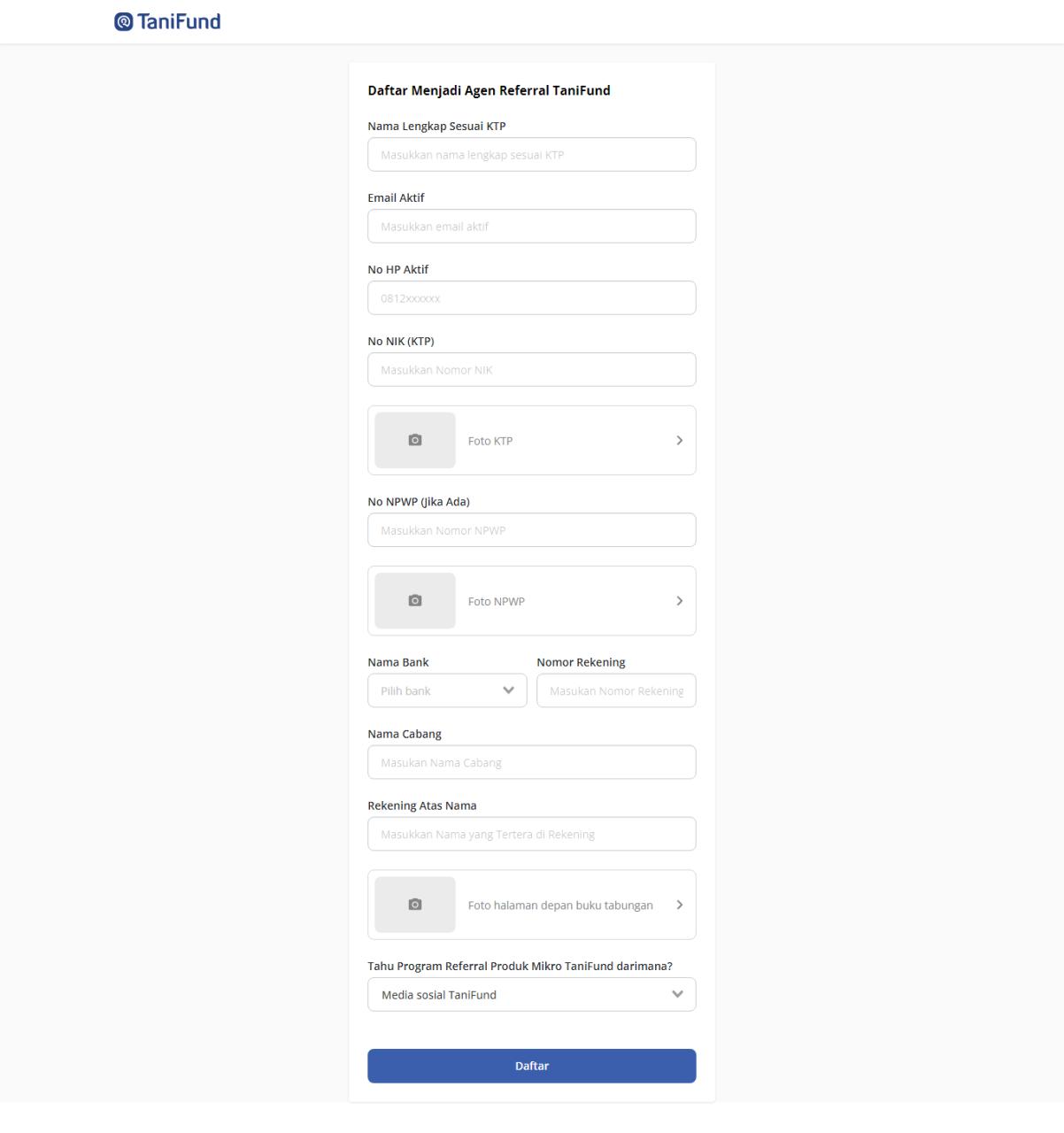This screenshot has width=1064, height=1133.
Task: Select the Nama Cabang input field
Action: pyautogui.click(x=531, y=762)
